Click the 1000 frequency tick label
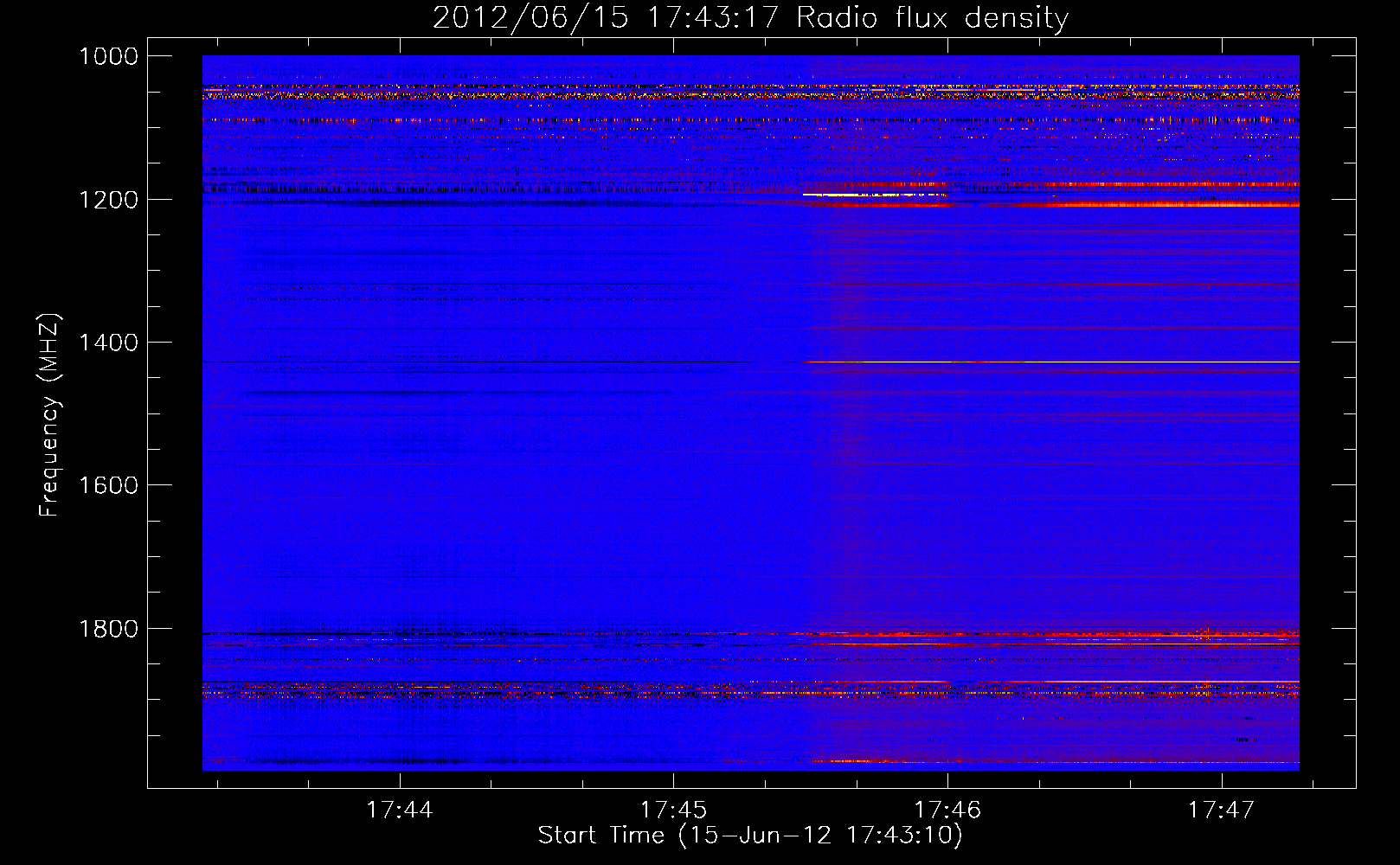The width and height of the screenshot is (1400, 865). (108, 56)
